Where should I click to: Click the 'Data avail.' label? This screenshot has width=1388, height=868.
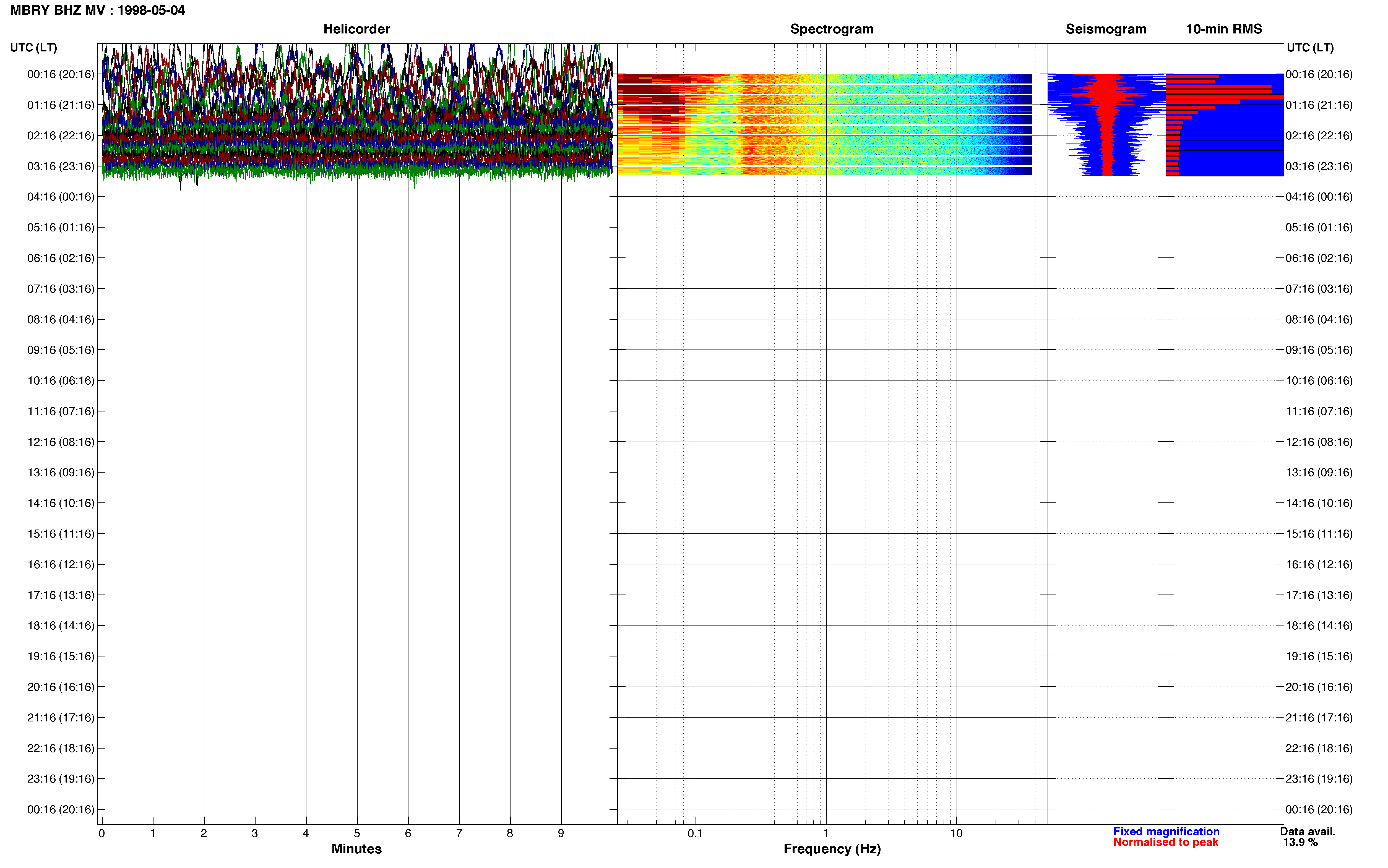(x=1308, y=831)
